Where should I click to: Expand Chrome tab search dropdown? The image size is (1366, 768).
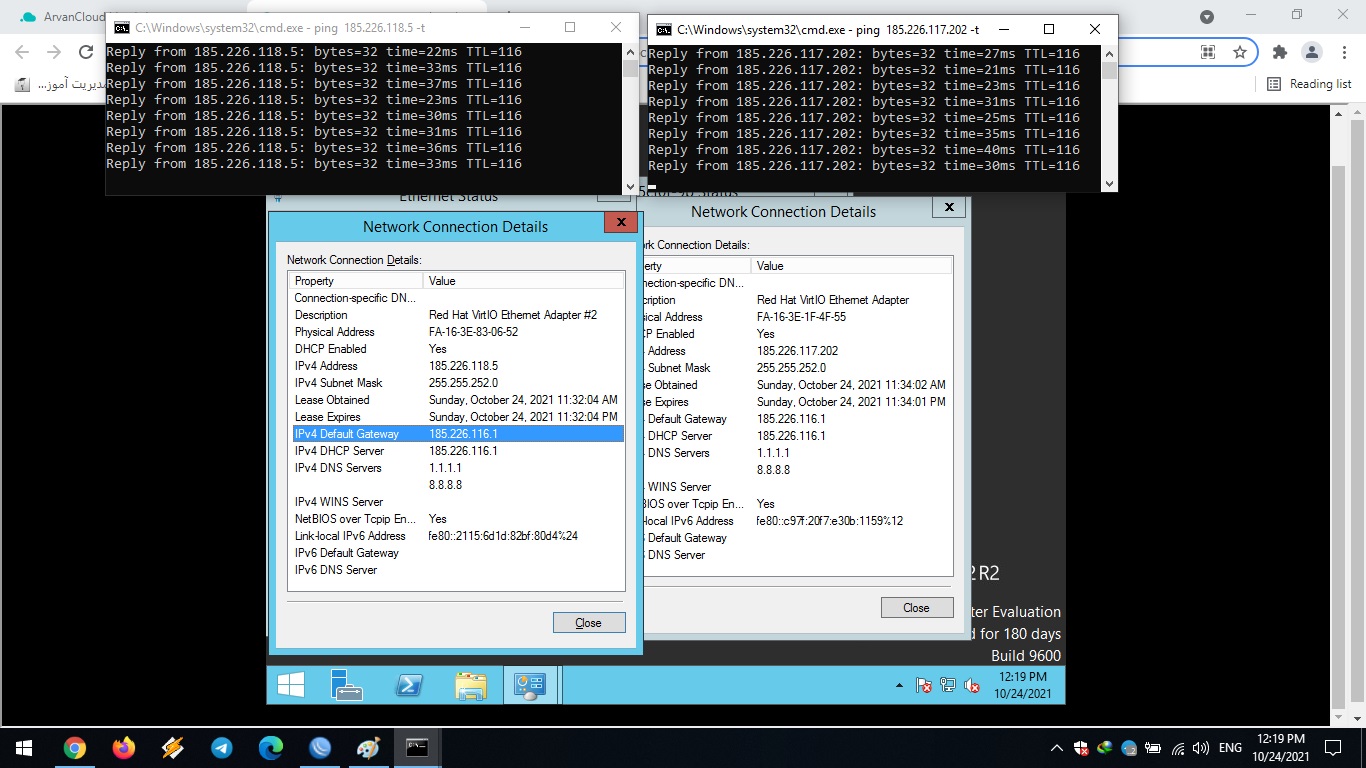1207,16
